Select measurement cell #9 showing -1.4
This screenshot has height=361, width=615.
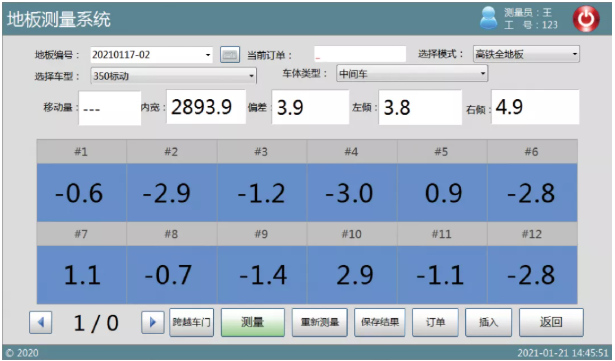(262, 275)
